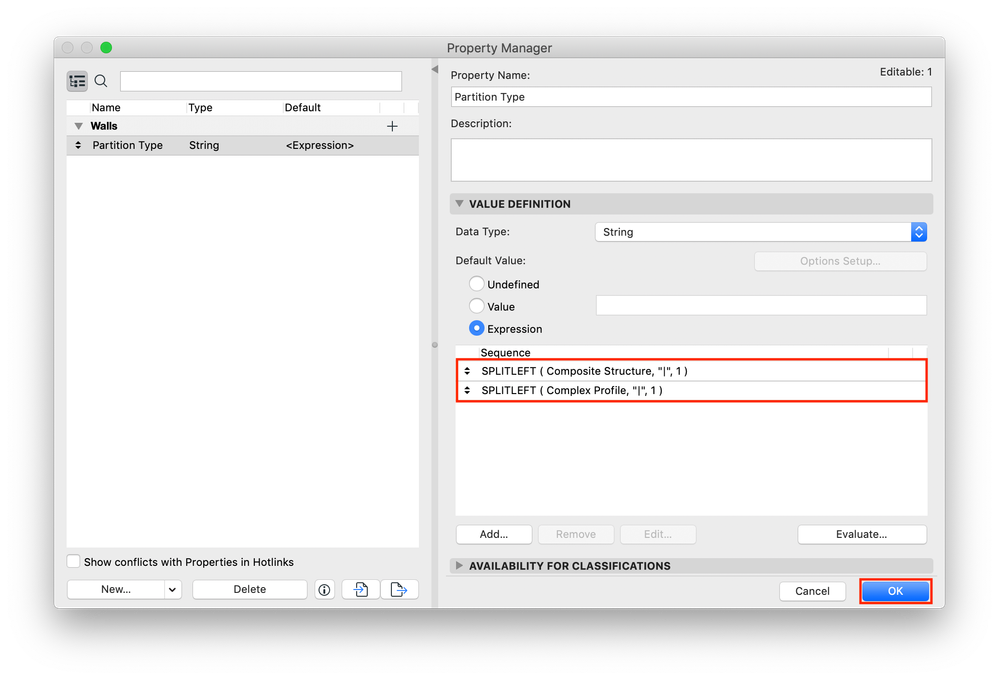Click the Sequence column header
Screen dimensions: 999x680
[x=505, y=352]
